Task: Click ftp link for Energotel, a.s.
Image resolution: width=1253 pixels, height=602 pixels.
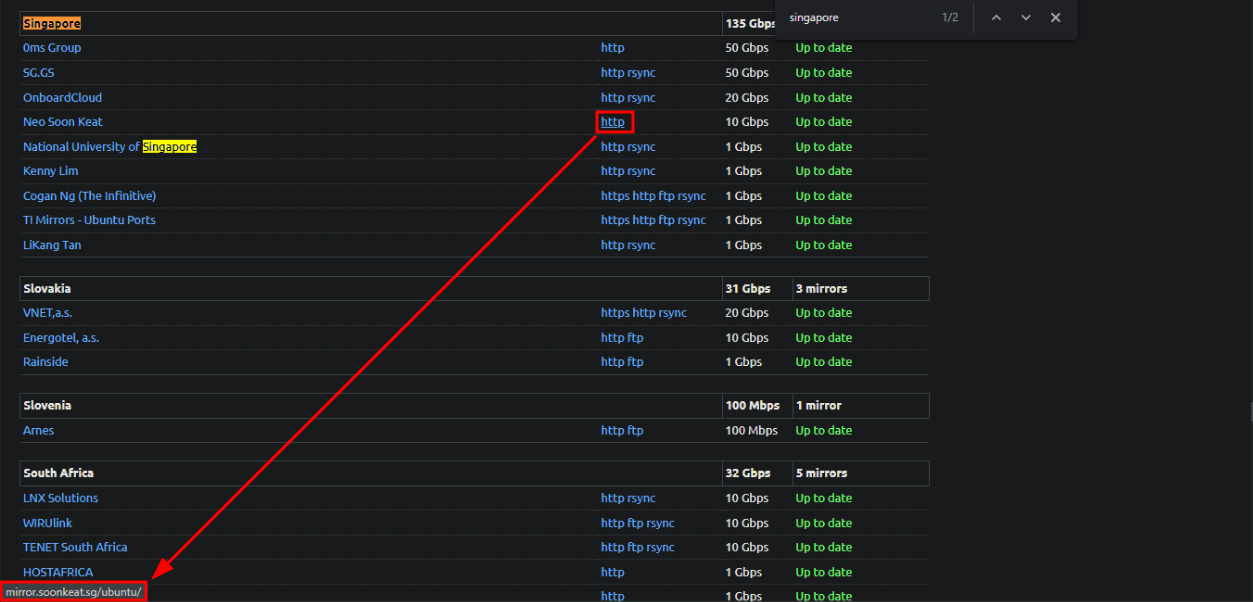Action: point(635,338)
